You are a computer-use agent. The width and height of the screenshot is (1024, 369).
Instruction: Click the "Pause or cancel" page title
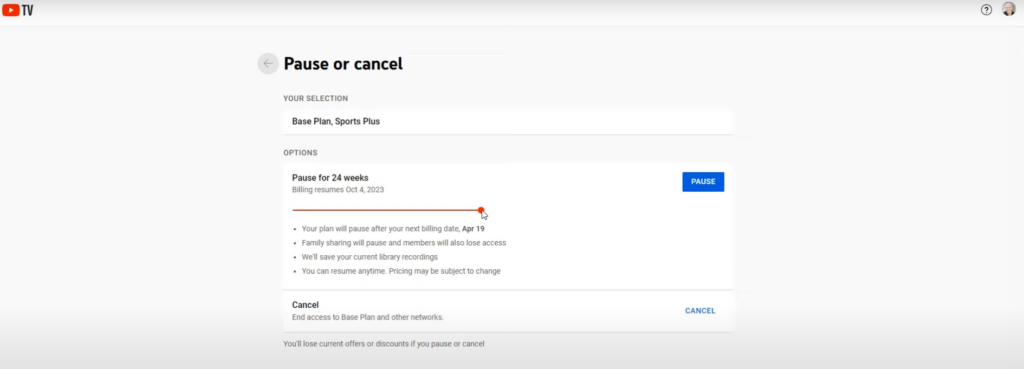click(x=343, y=63)
